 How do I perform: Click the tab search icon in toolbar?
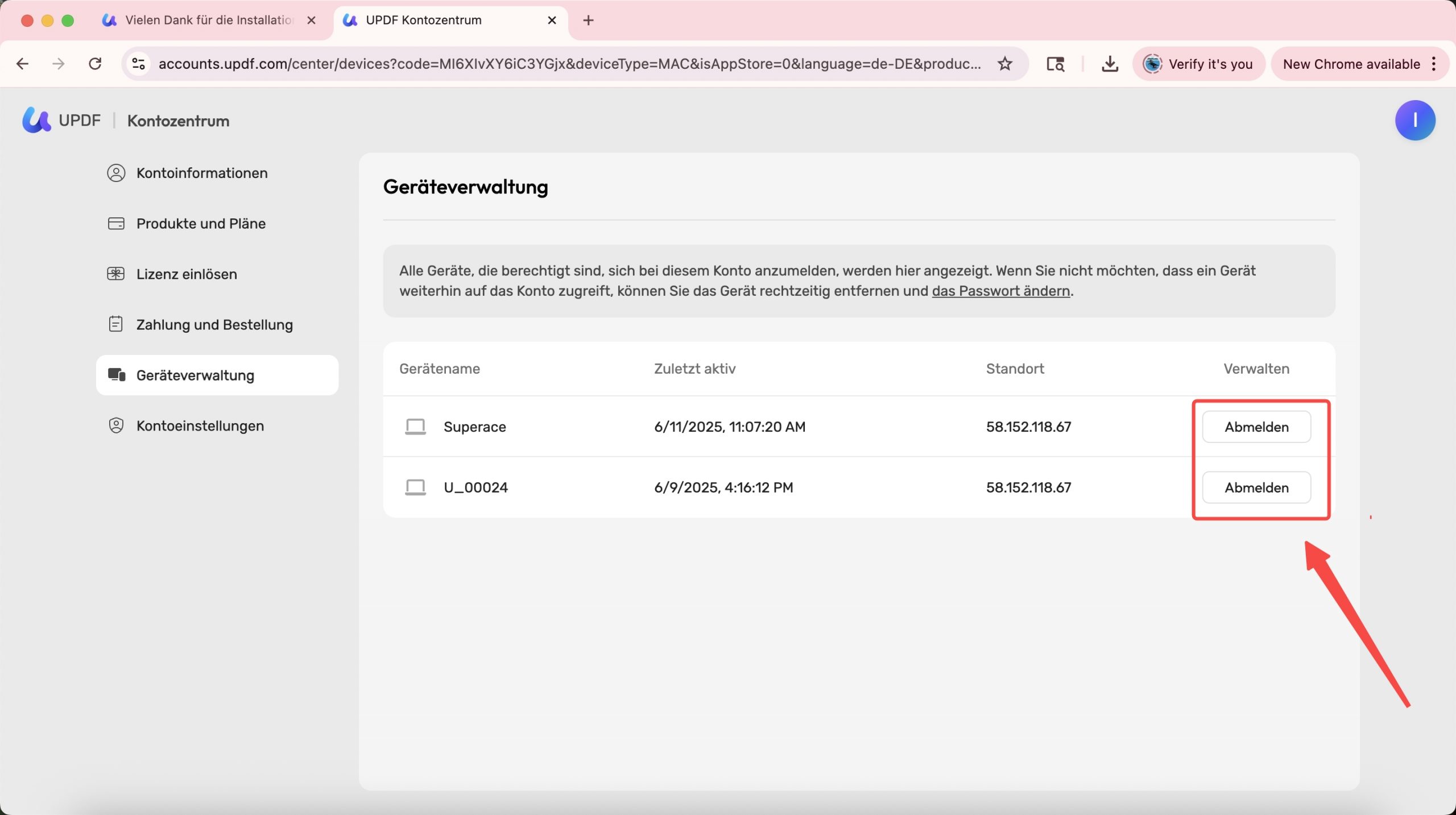click(1056, 64)
